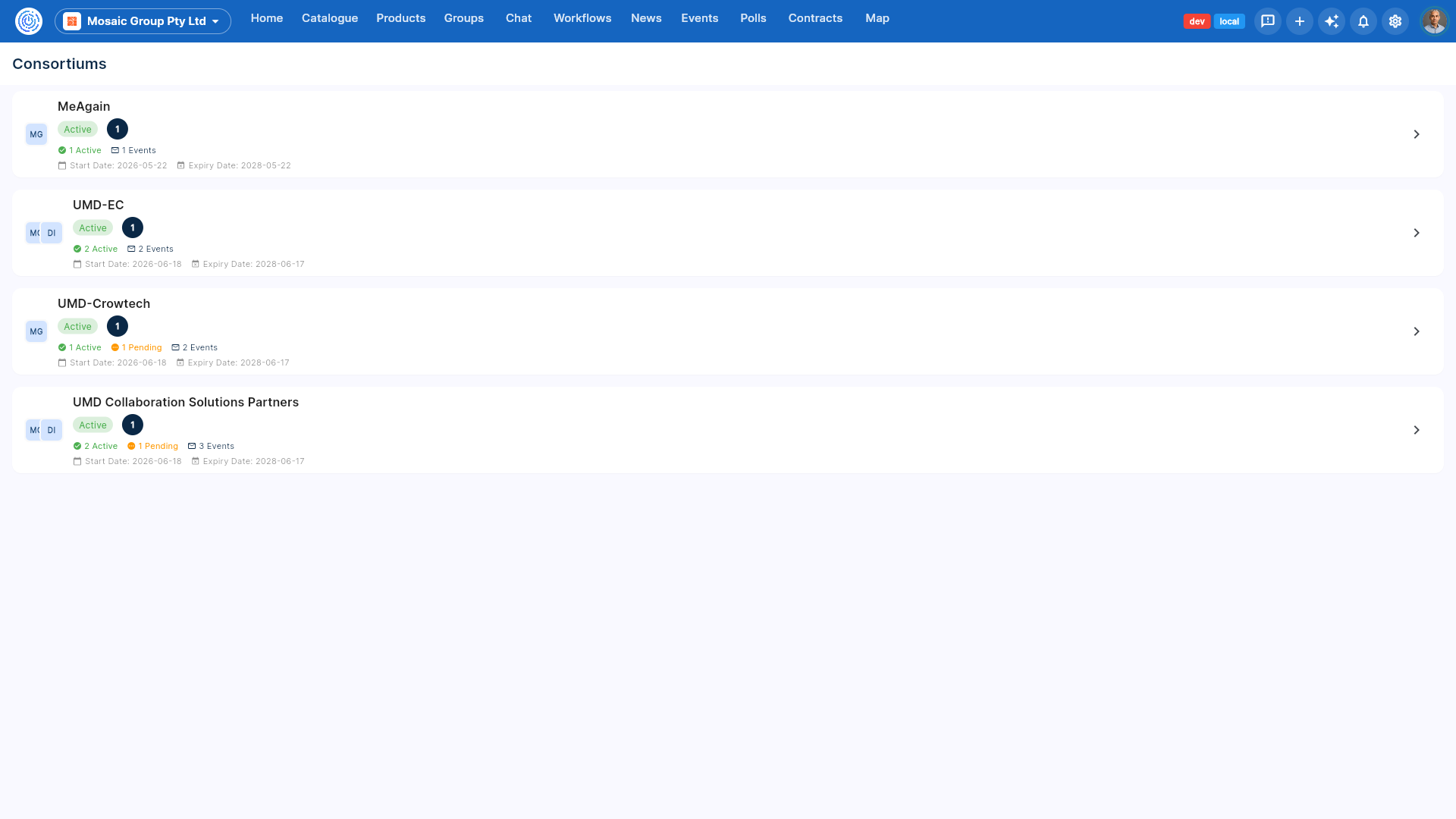Open the user profile avatar
1456x819 pixels.
[x=1434, y=21]
